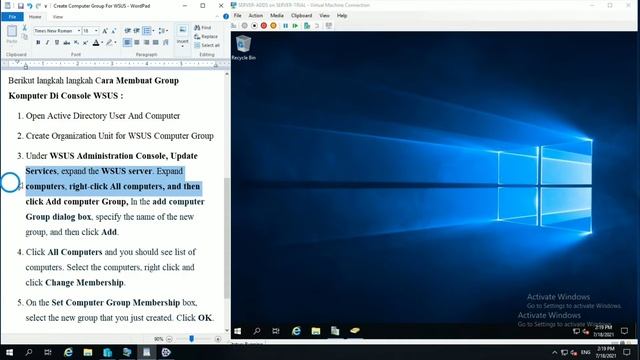Viewport: 640px width, 360px height.
Task: Decrease paragraph indent
Action: point(127,31)
